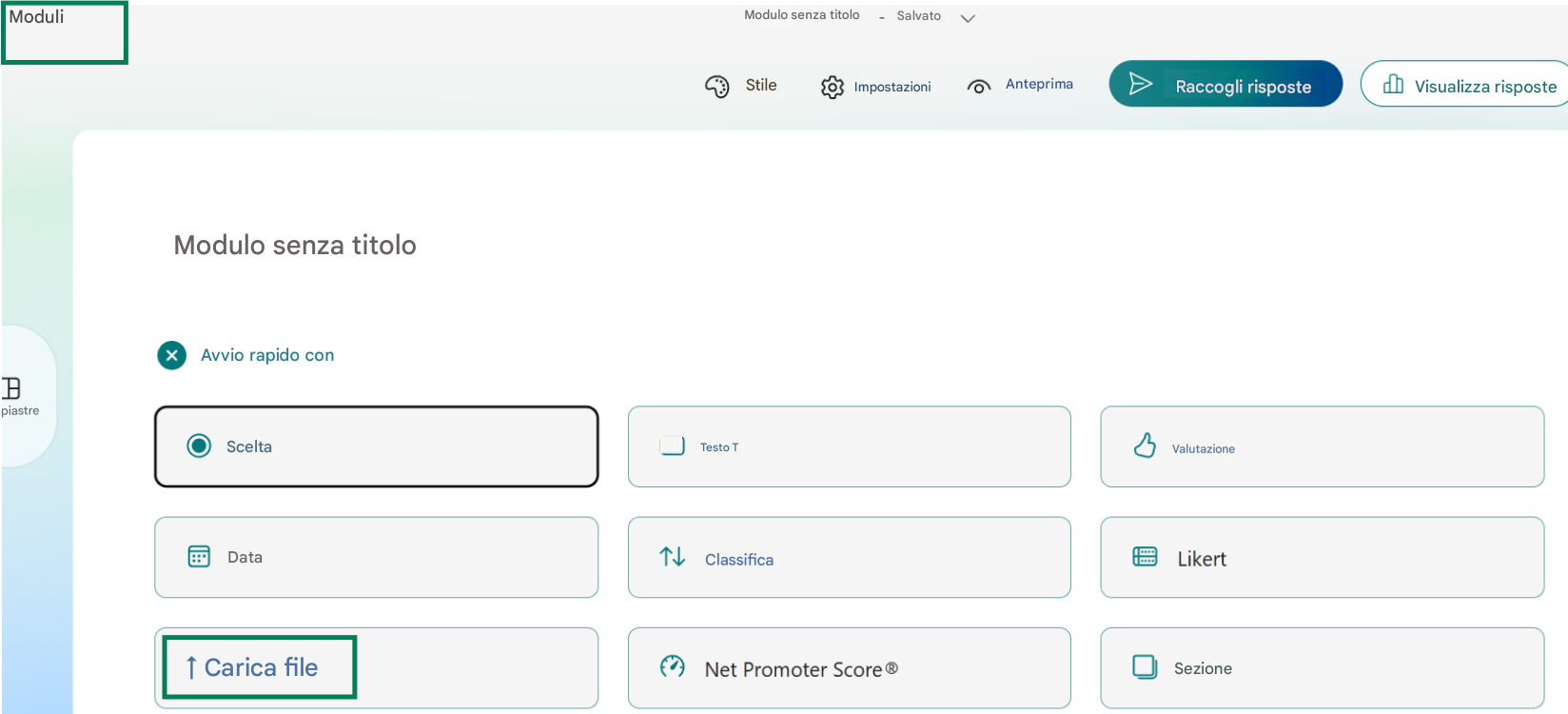Open Impostazioni settings label
The image size is (1568, 714).
(892, 87)
